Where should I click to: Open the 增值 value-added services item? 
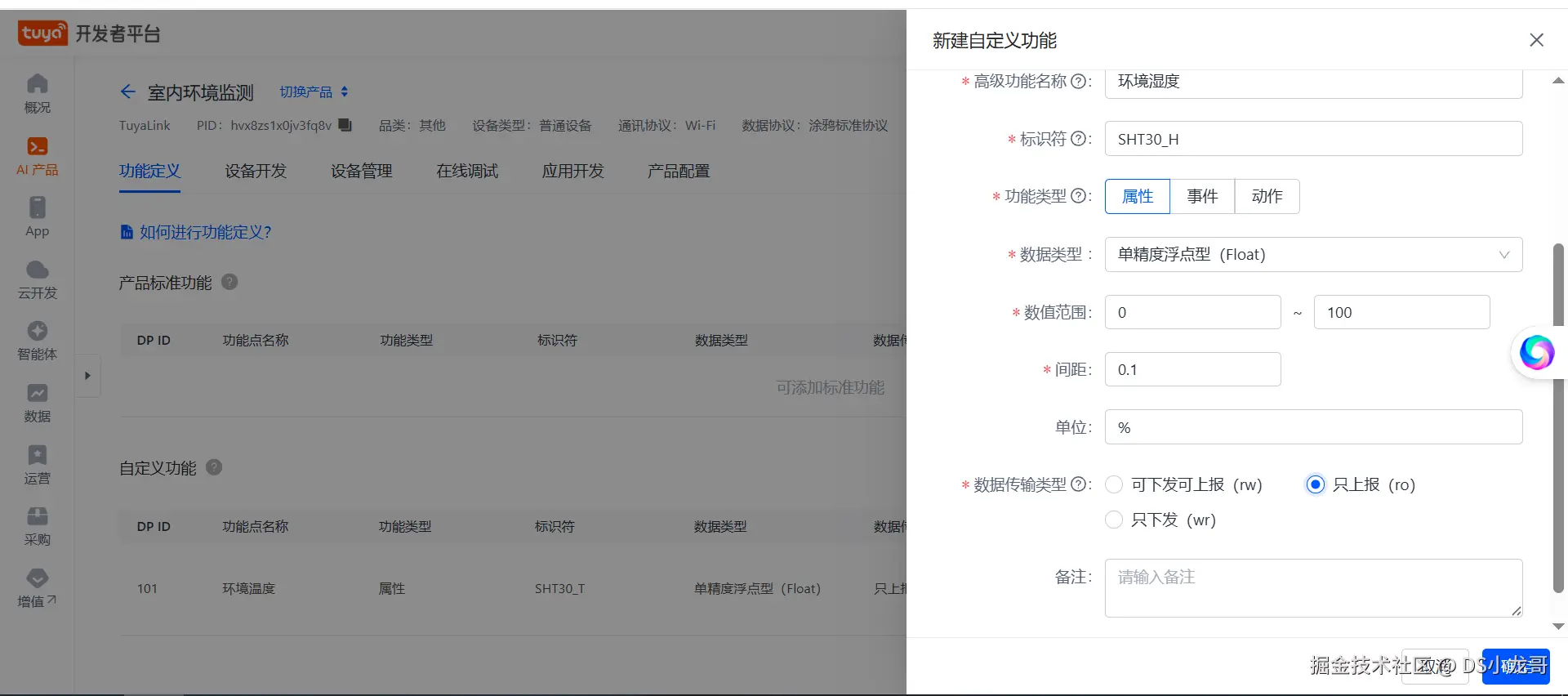coord(38,588)
